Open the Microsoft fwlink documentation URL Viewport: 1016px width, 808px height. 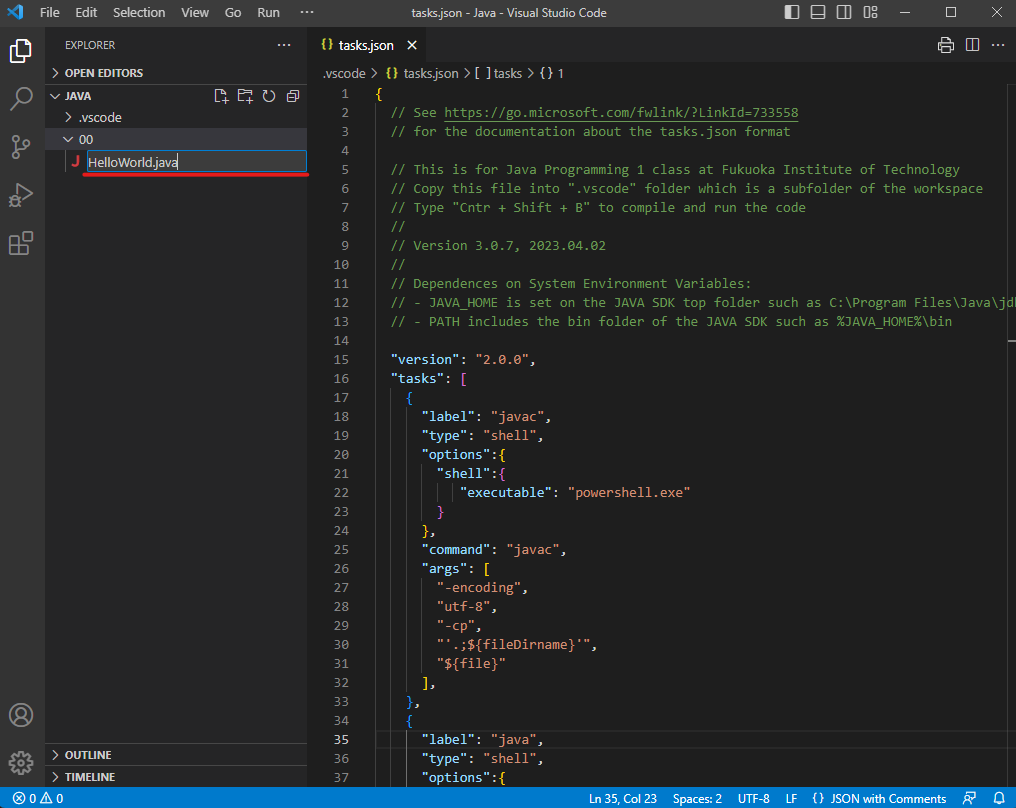[620, 113]
